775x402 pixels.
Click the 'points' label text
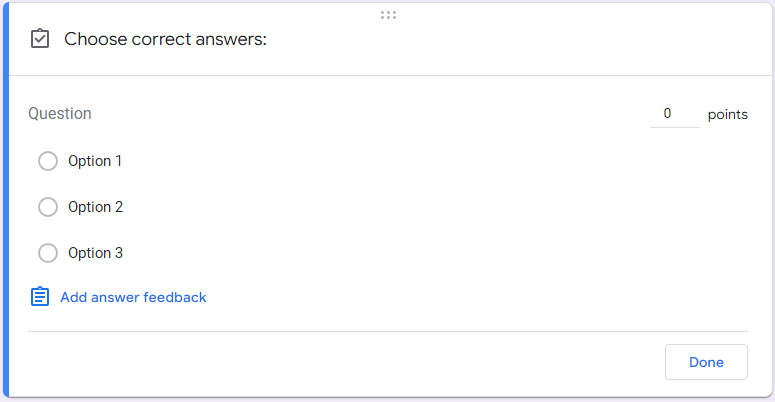728,115
